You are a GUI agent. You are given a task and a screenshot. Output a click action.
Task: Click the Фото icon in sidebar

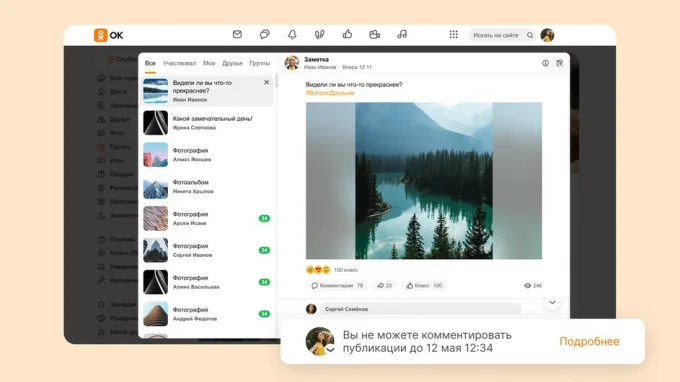(101, 133)
